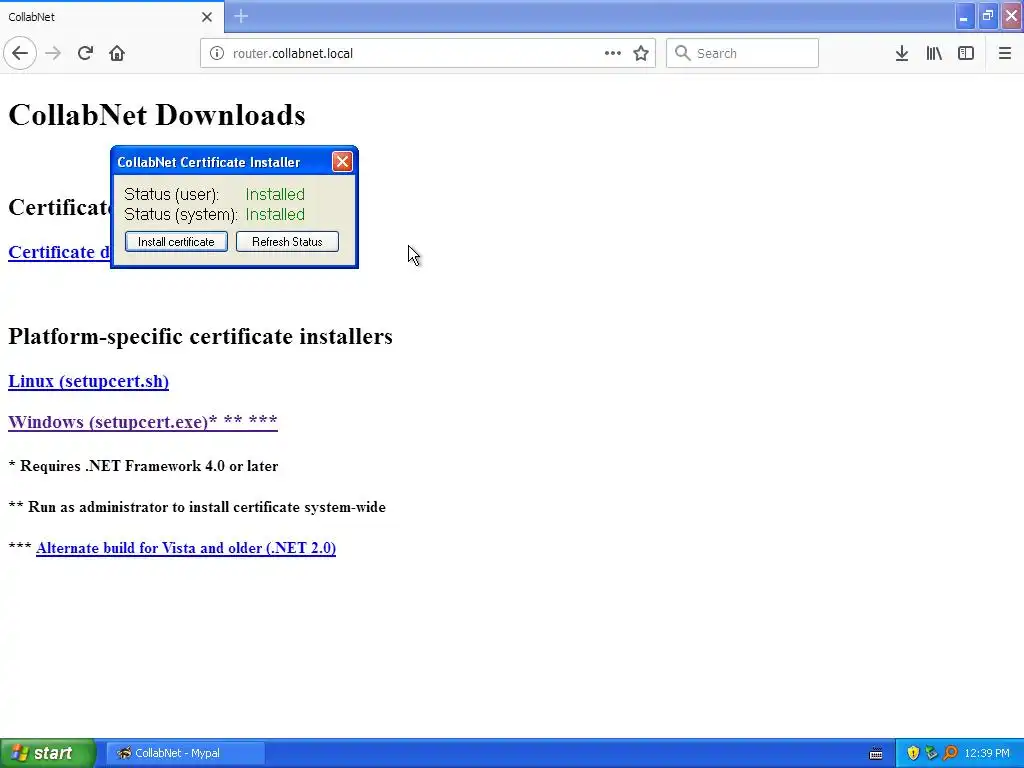Open the browser home page

[x=117, y=54]
